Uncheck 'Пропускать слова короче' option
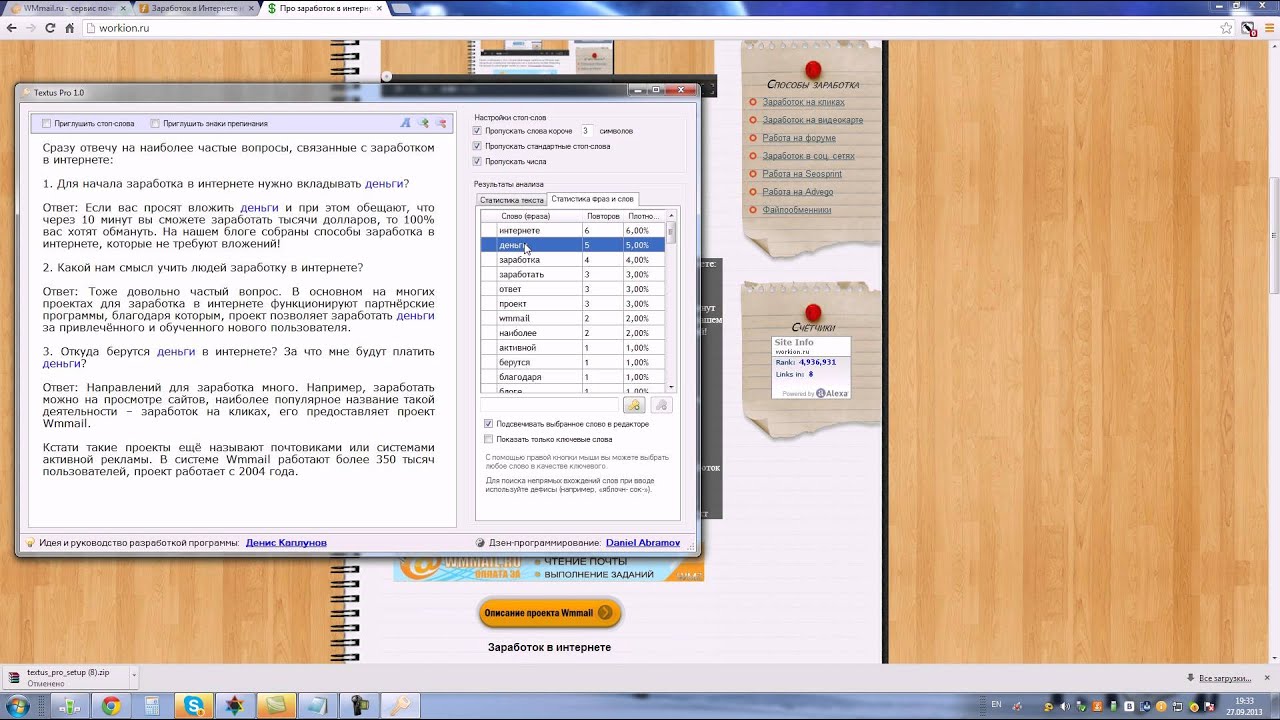The height and width of the screenshot is (720, 1280). (x=477, y=131)
